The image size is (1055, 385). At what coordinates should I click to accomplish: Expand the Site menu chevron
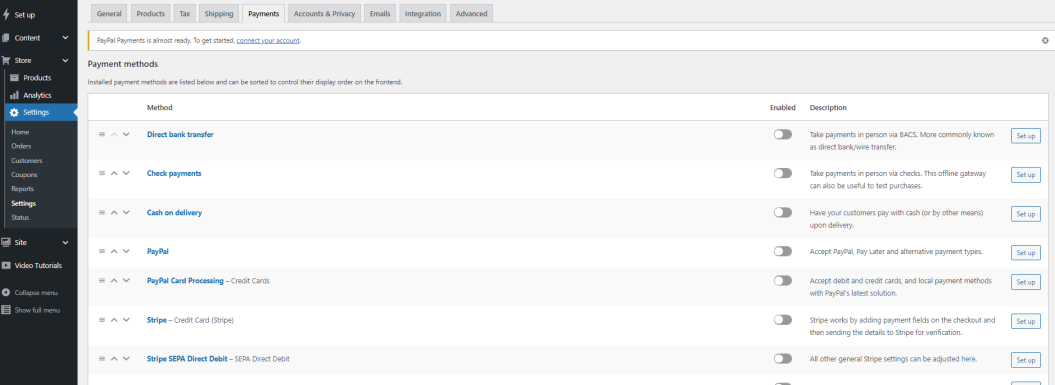pos(65,242)
